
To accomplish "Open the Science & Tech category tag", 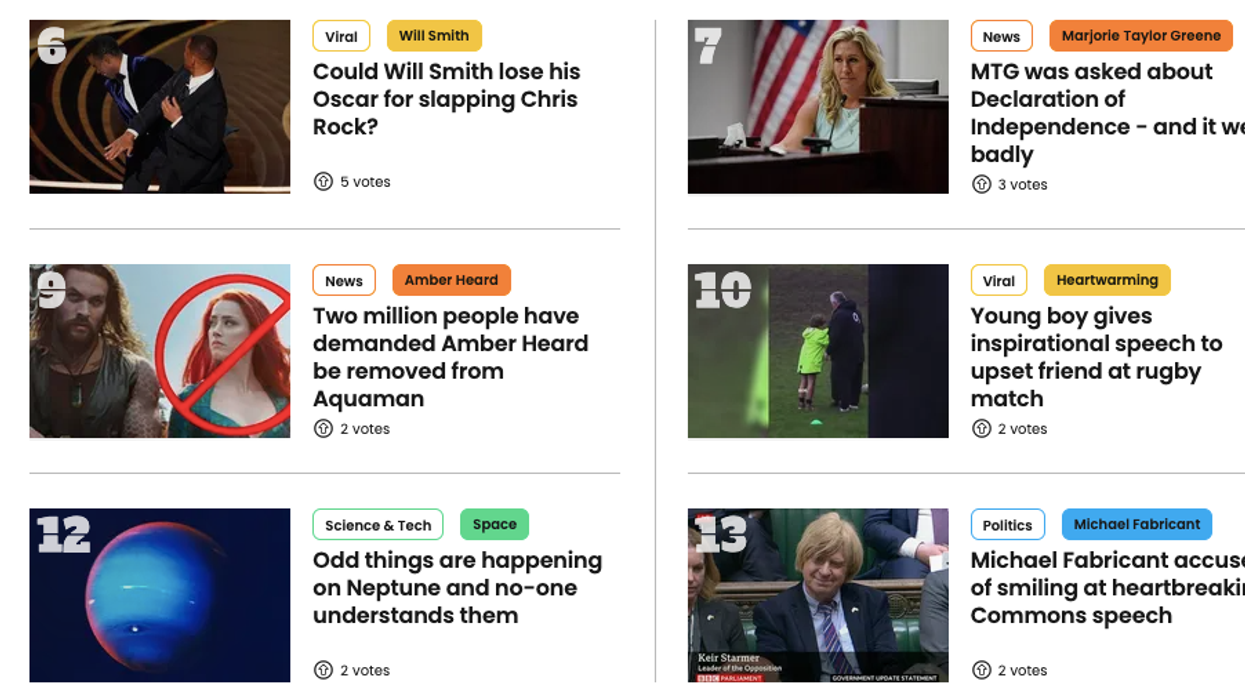I will [378, 525].
